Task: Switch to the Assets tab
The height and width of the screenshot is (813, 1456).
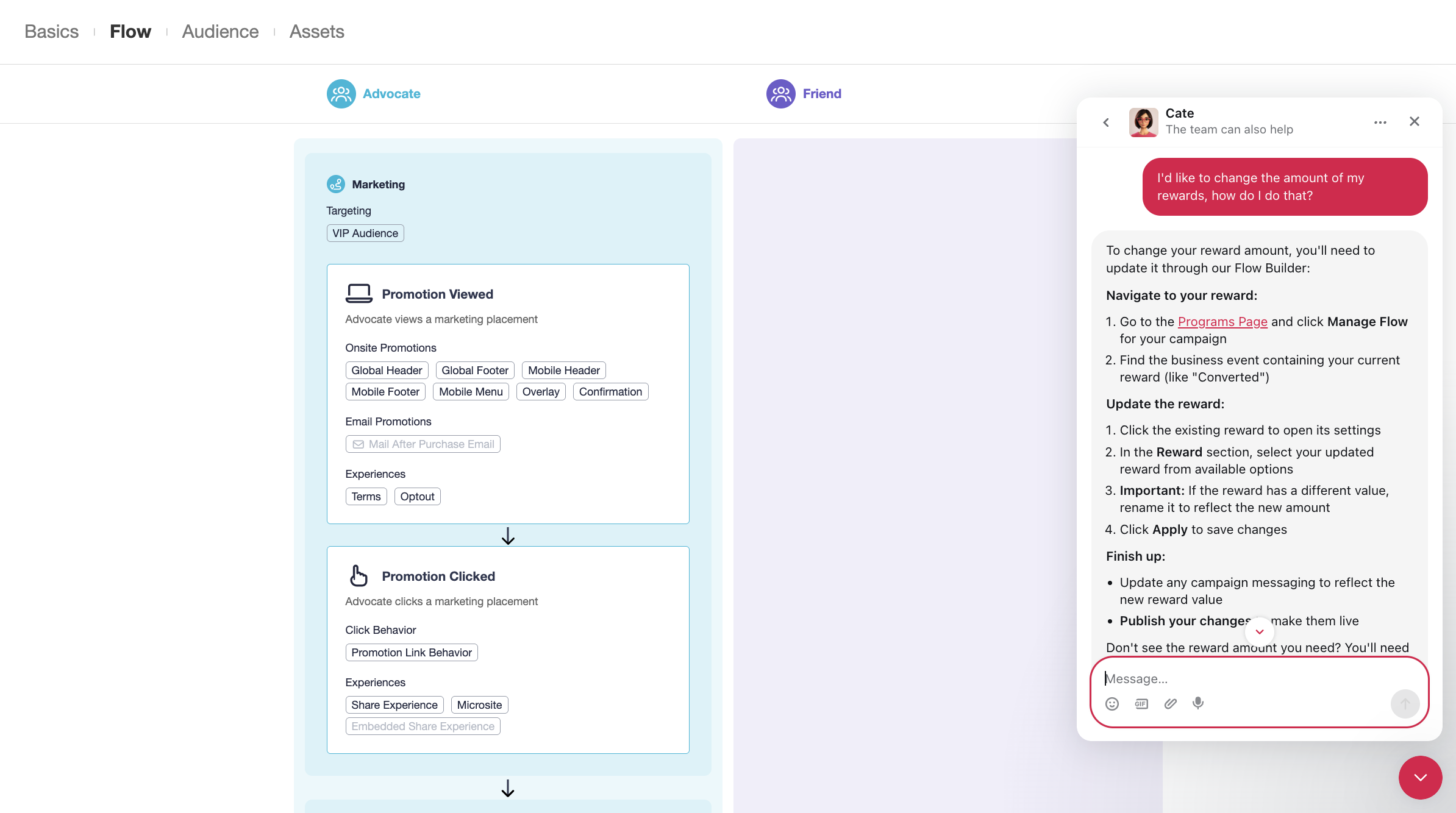Action: coord(317,32)
